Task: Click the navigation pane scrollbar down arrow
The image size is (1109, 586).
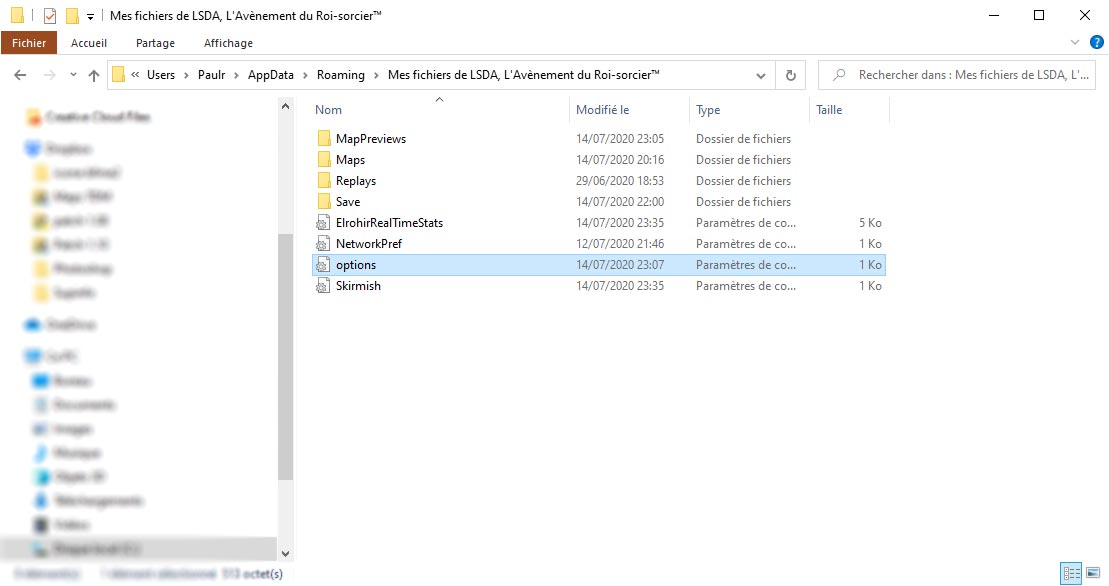Action: (285, 553)
